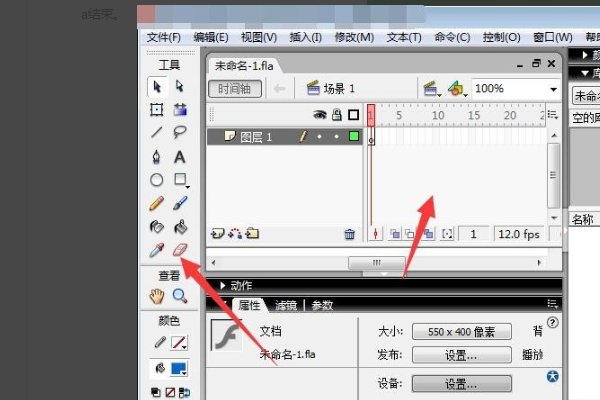Click the 时间轴 button
The image size is (600, 400).
click(x=235, y=89)
